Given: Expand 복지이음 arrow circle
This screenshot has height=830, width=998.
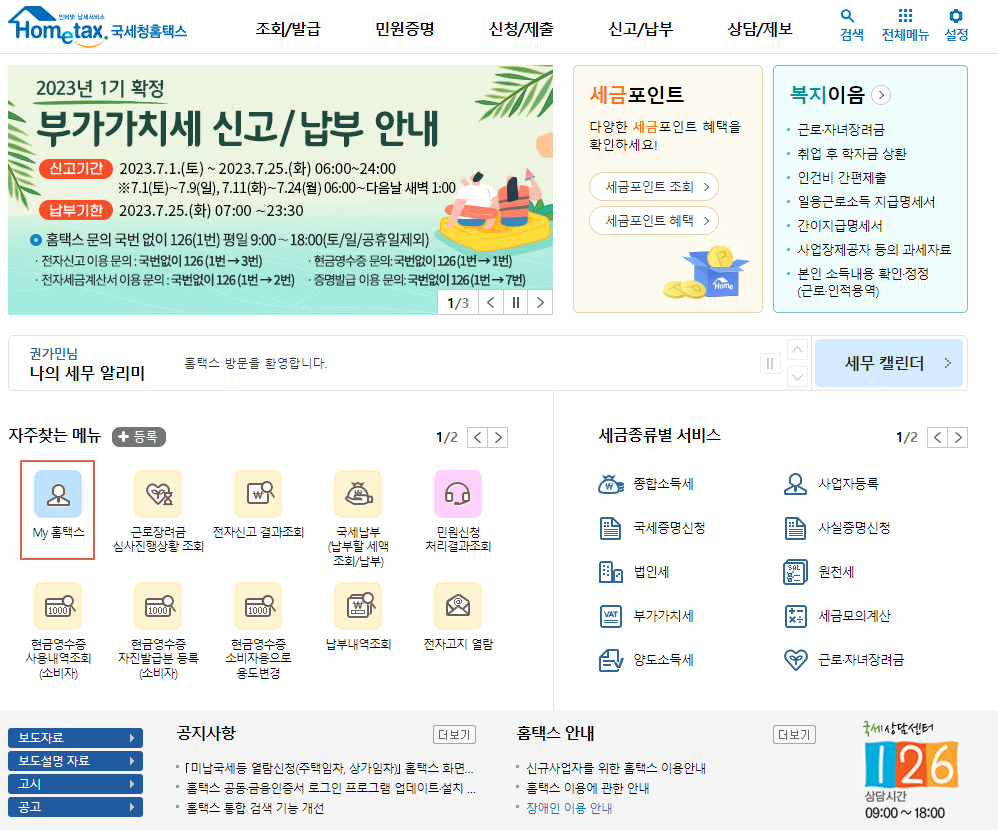Looking at the screenshot, I should (x=881, y=95).
